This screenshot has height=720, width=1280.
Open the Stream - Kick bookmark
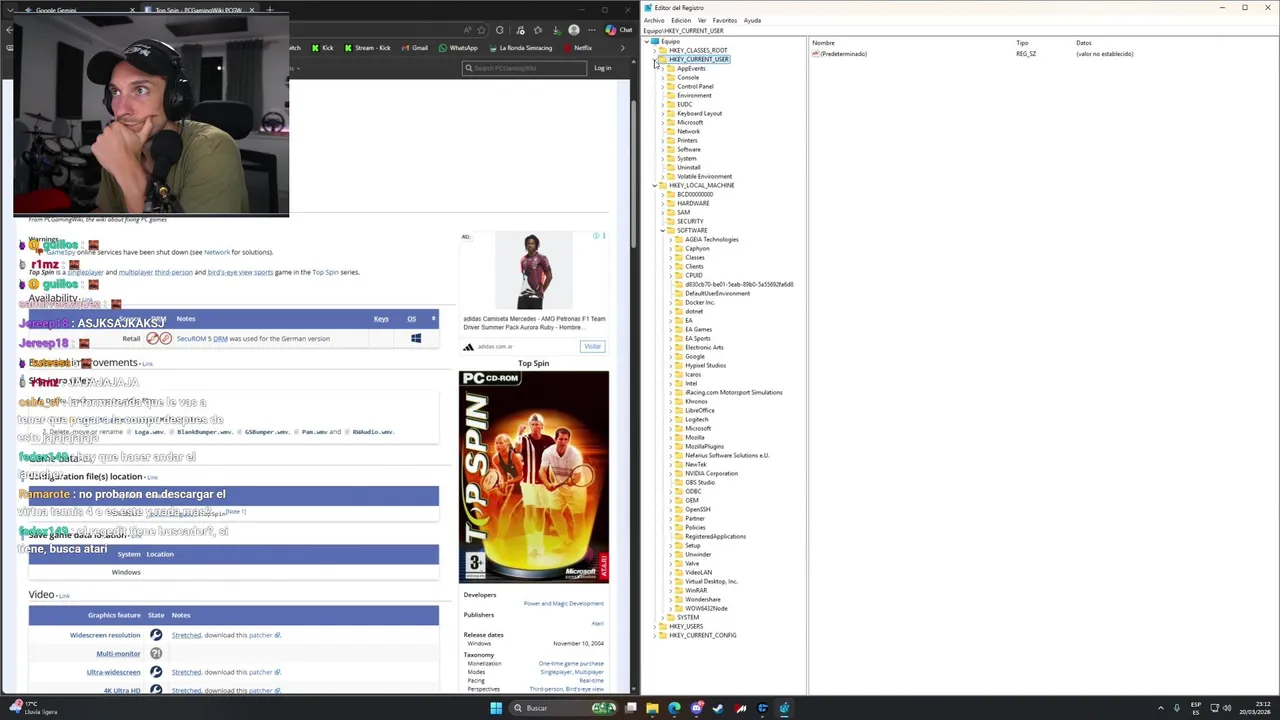click(x=366, y=48)
